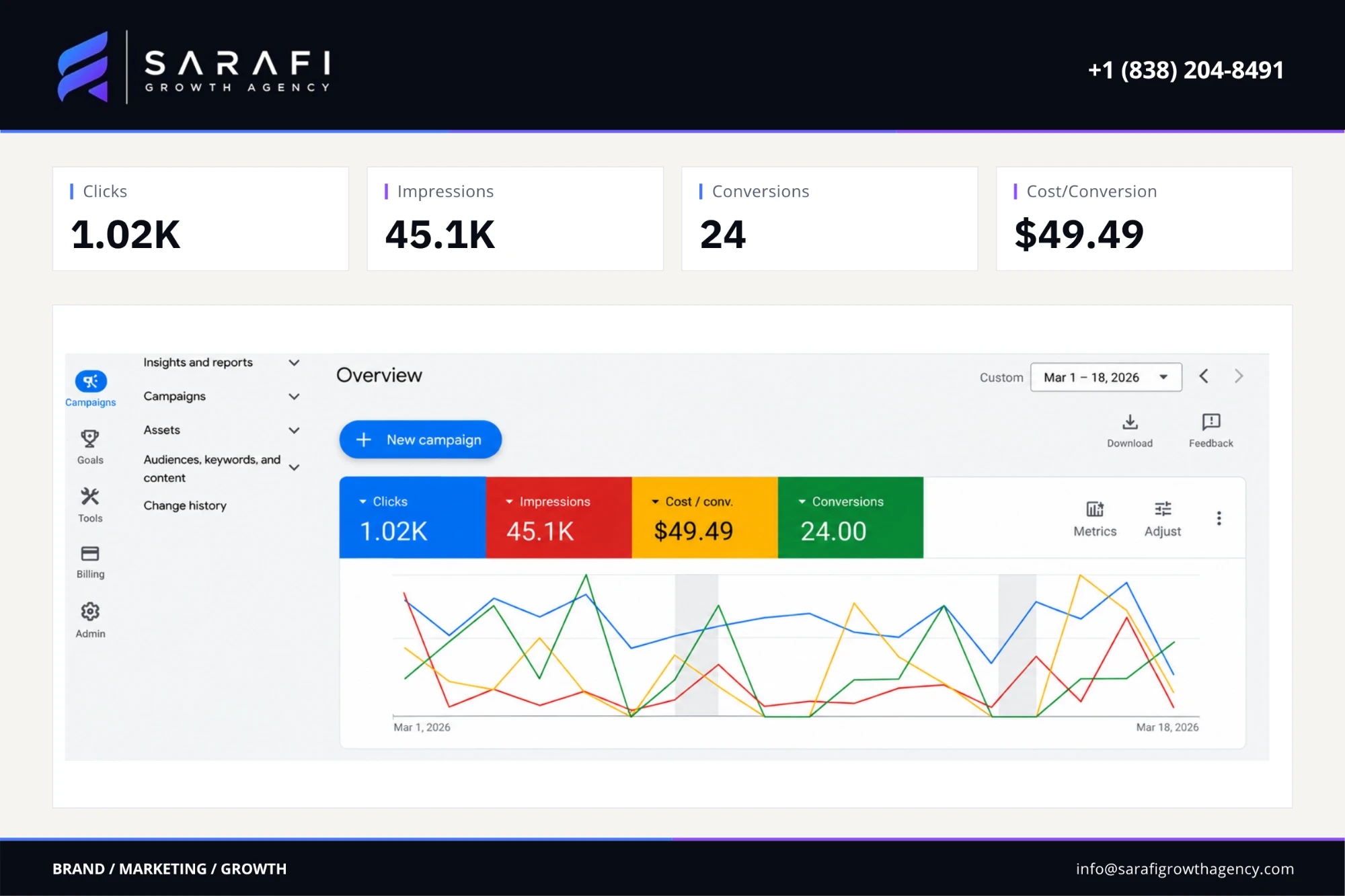Click BRAND / MARKETING / GROWTH footer text
This screenshot has width=1345, height=896.
point(169,868)
